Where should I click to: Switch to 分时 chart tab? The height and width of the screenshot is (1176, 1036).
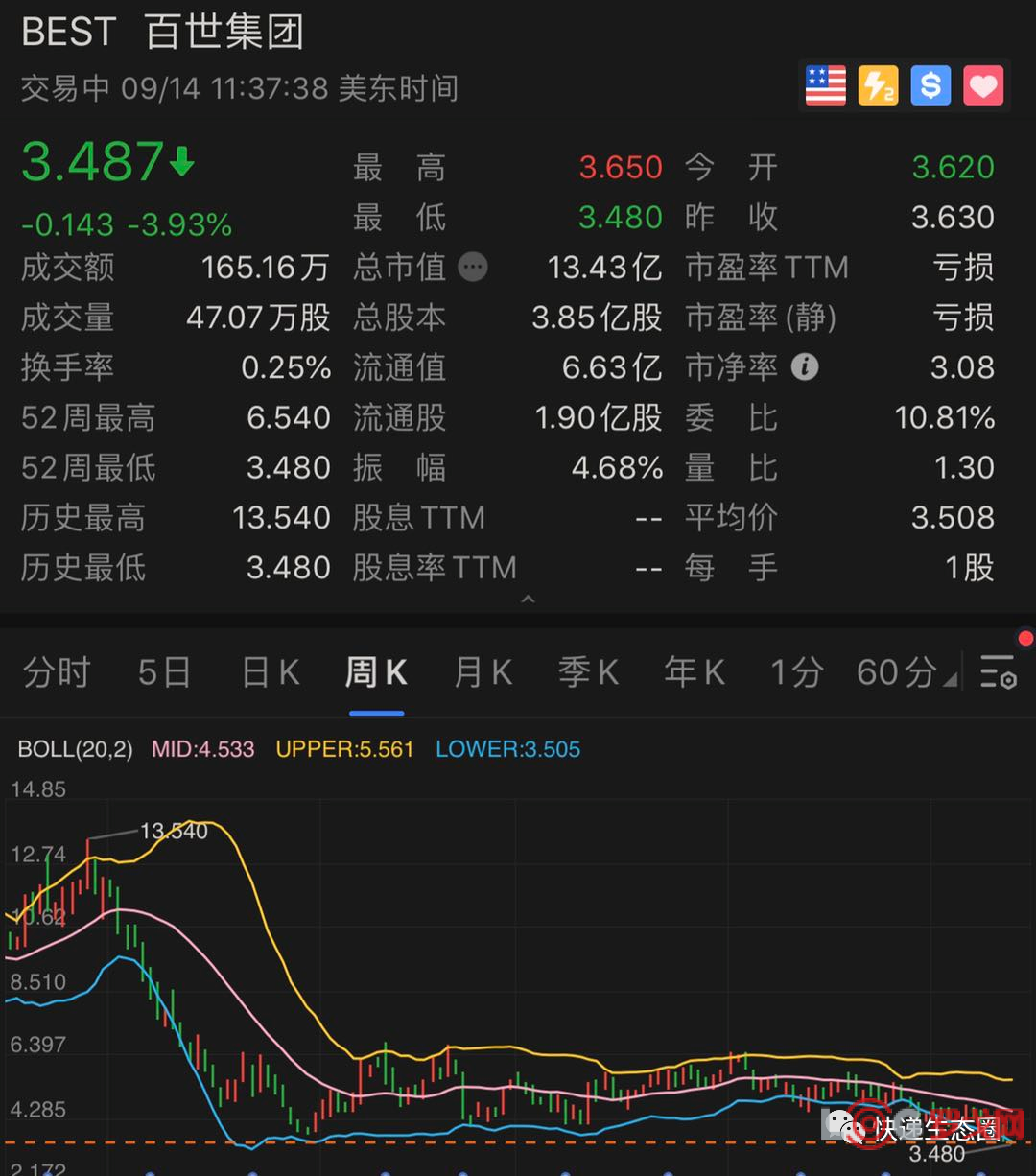pyautogui.click(x=57, y=672)
